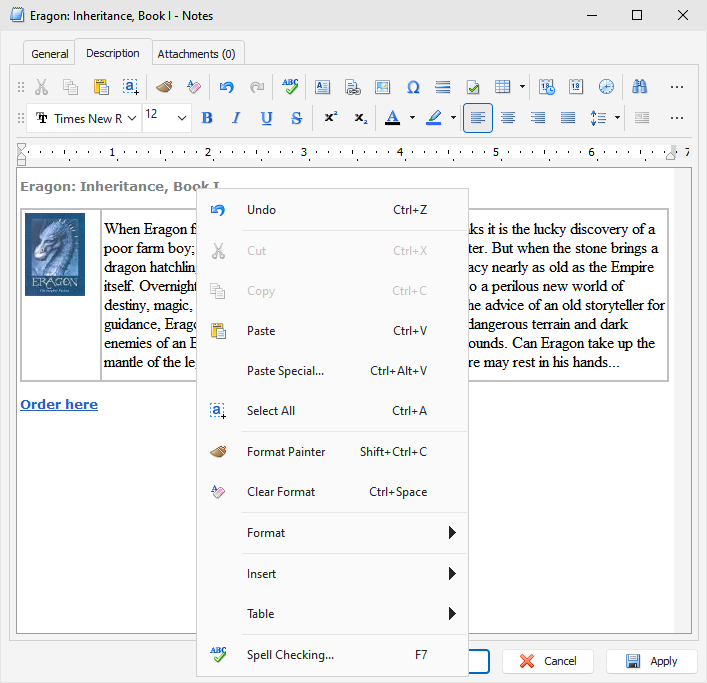Select Center alignment button
The width and height of the screenshot is (707, 683).
click(x=508, y=118)
